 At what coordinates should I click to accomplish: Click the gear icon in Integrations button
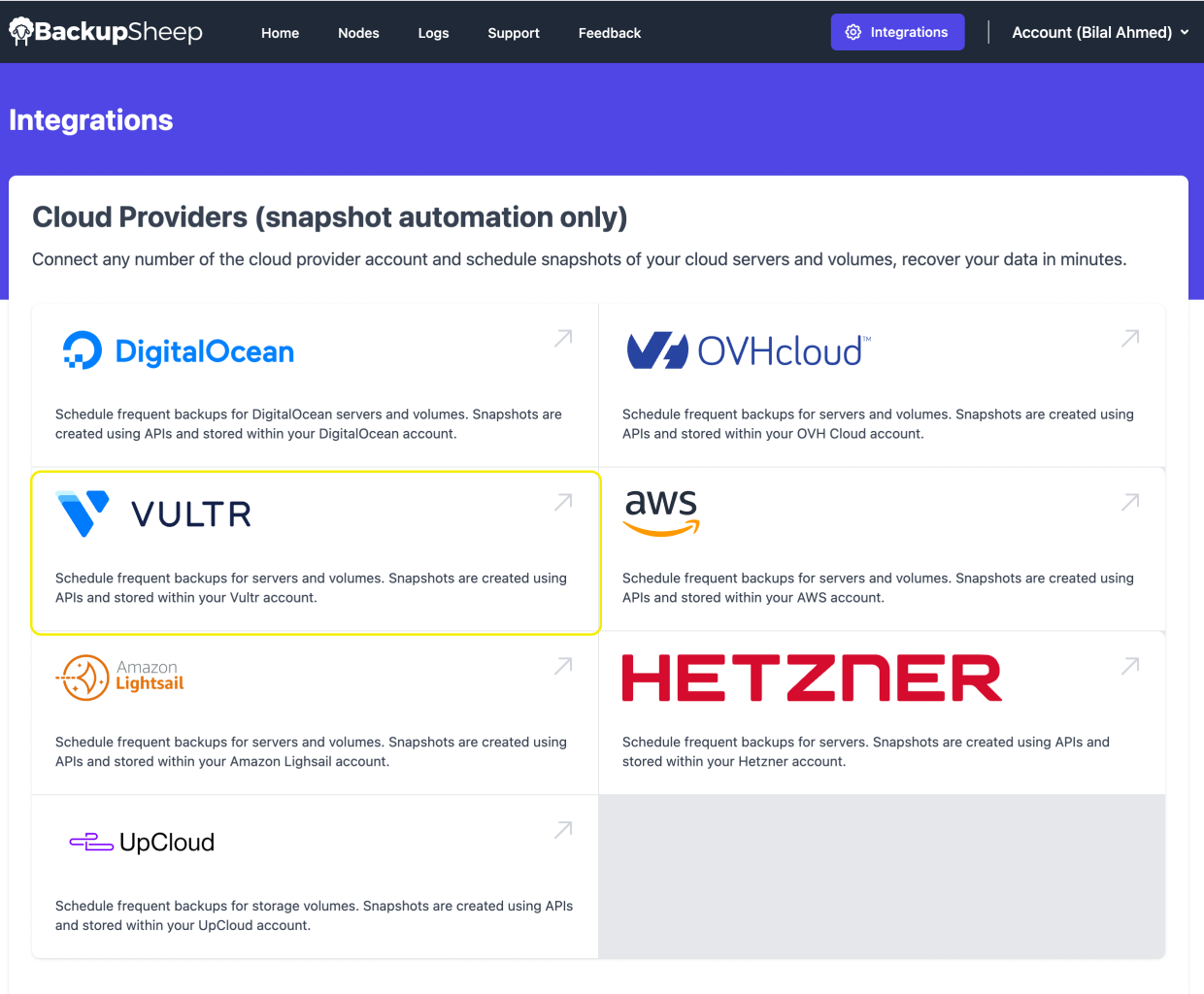tap(853, 32)
